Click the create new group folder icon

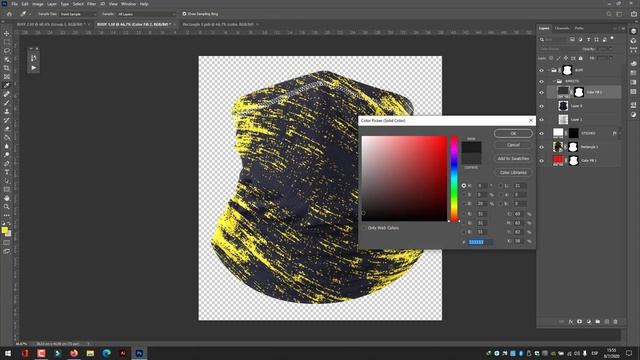(598, 322)
